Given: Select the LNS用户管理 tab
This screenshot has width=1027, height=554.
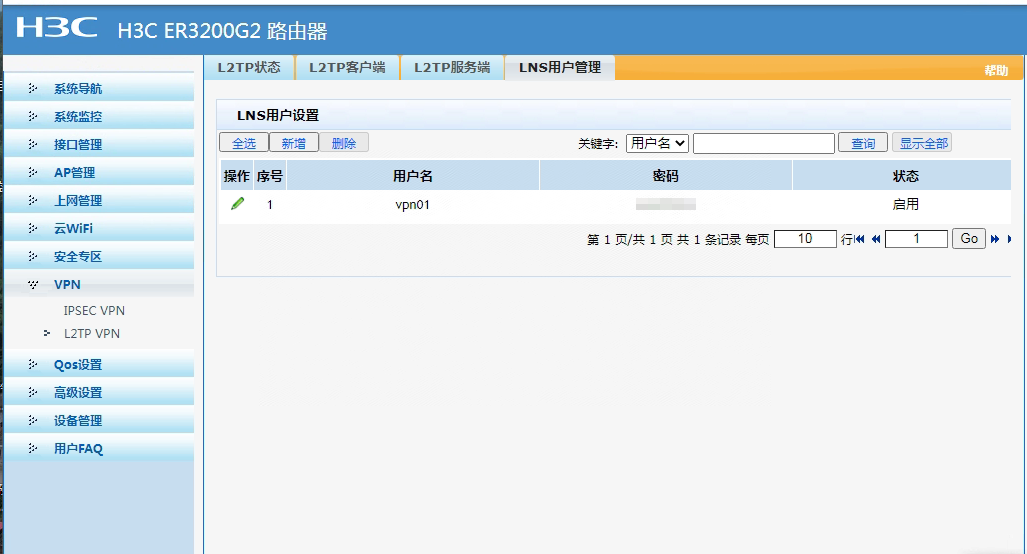Looking at the screenshot, I should click(560, 67).
